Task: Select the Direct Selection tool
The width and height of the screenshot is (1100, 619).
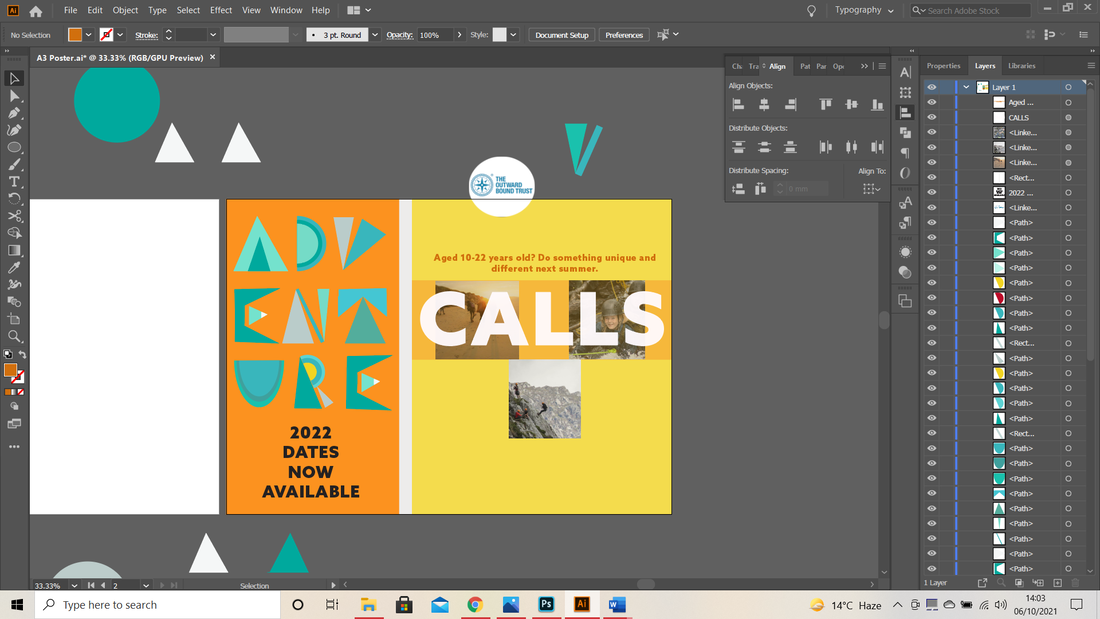Action: coord(14,96)
